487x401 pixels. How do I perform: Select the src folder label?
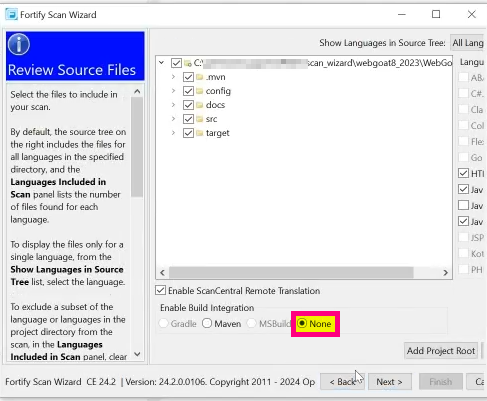point(211,119)
